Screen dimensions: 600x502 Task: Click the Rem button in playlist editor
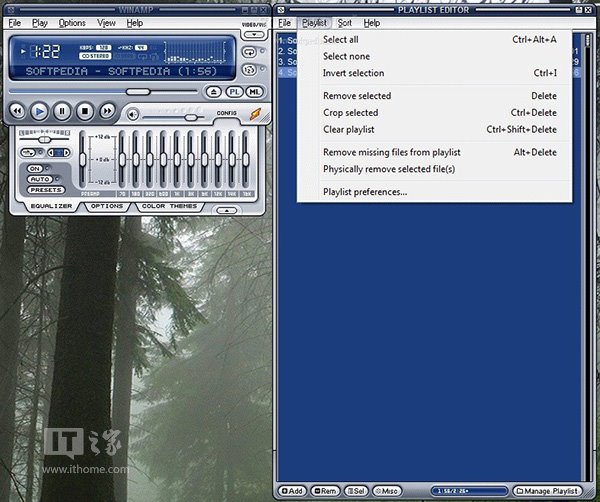pos(324,491)
